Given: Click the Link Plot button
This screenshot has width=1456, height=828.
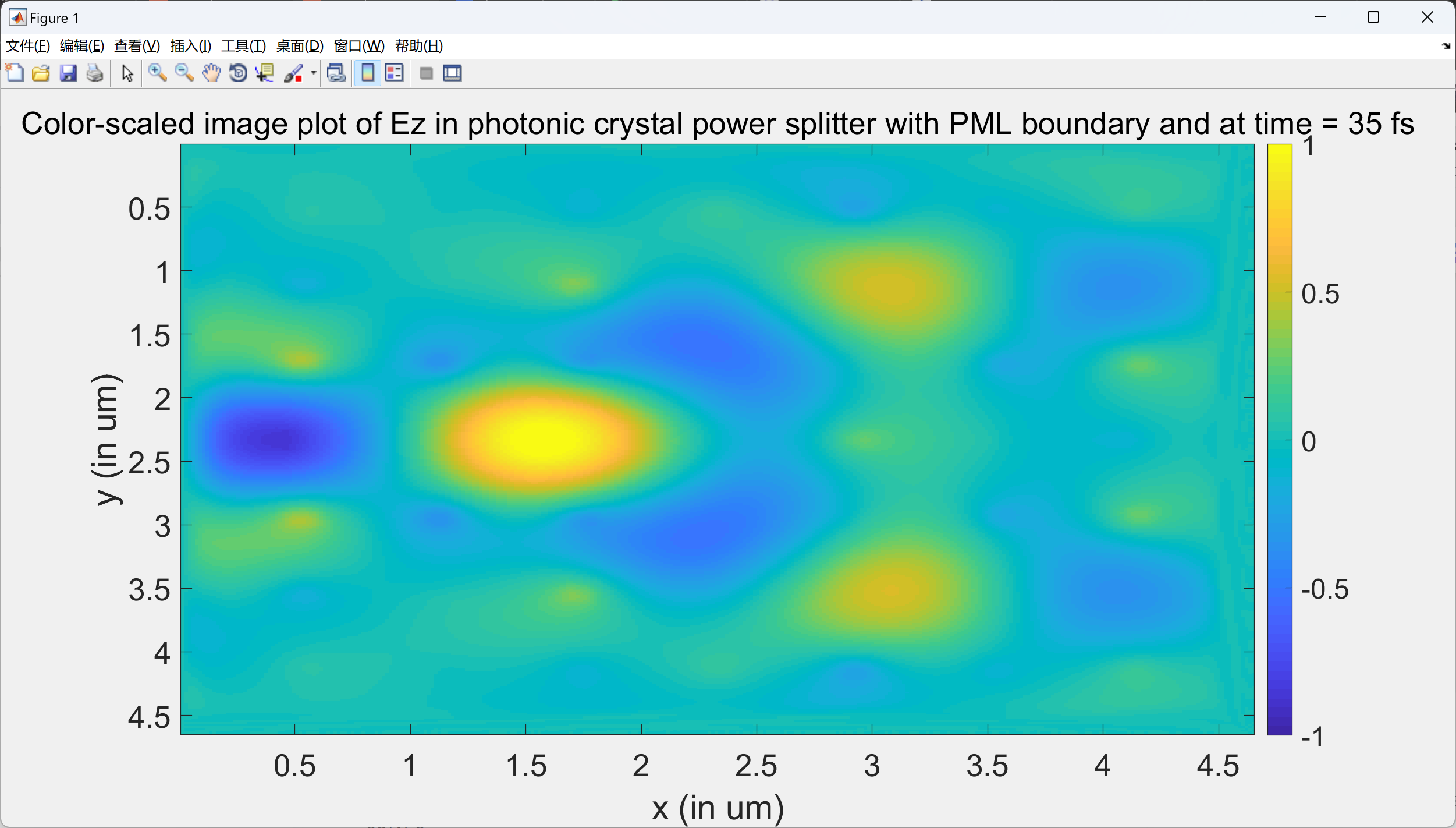Looking at the screenshot, I should tap(336, 73).
